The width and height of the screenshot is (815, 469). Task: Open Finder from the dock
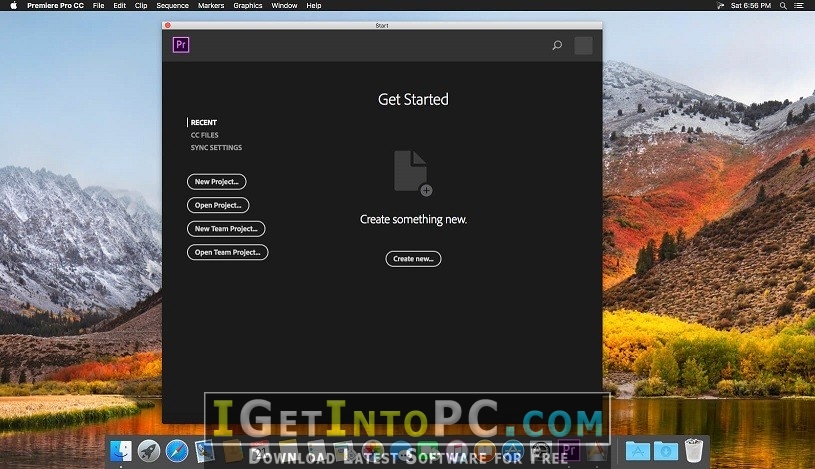coord(121,450)
